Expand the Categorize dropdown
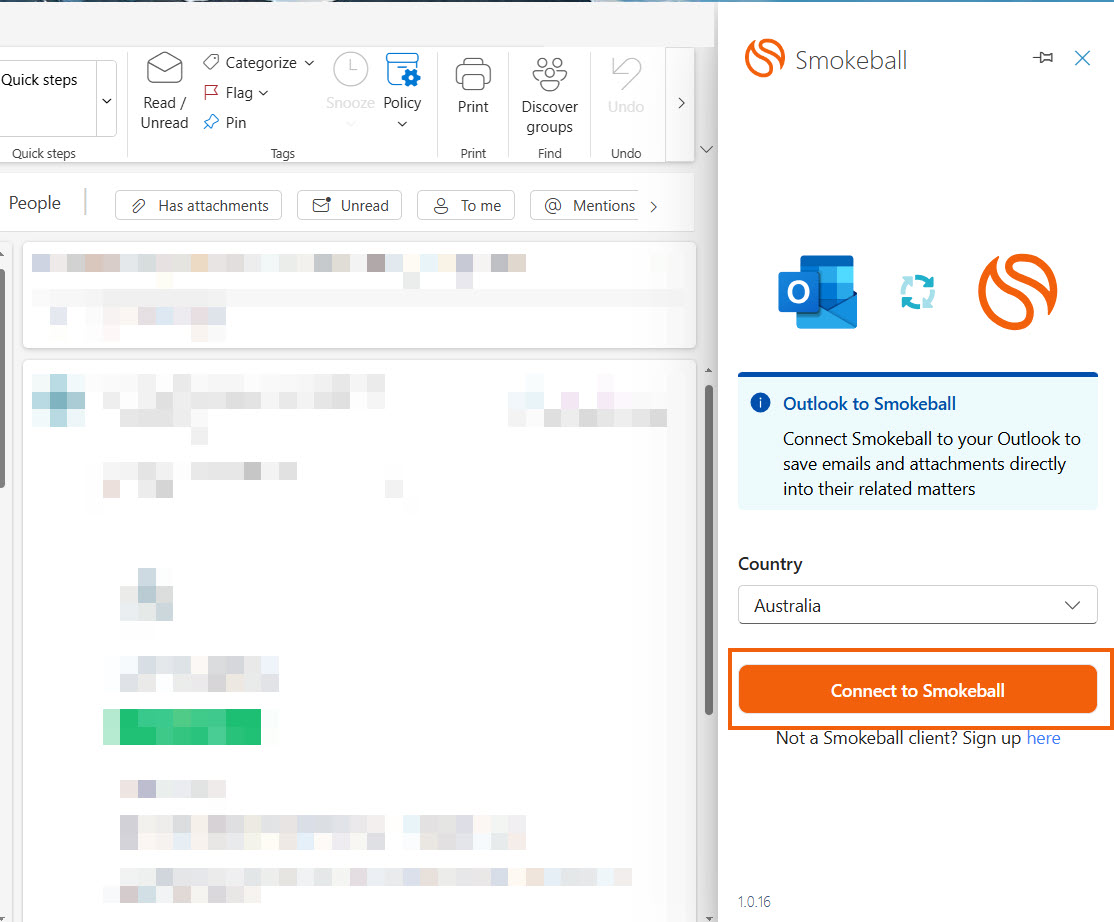Screen dimensions: 1114x922 click(309, 63)
